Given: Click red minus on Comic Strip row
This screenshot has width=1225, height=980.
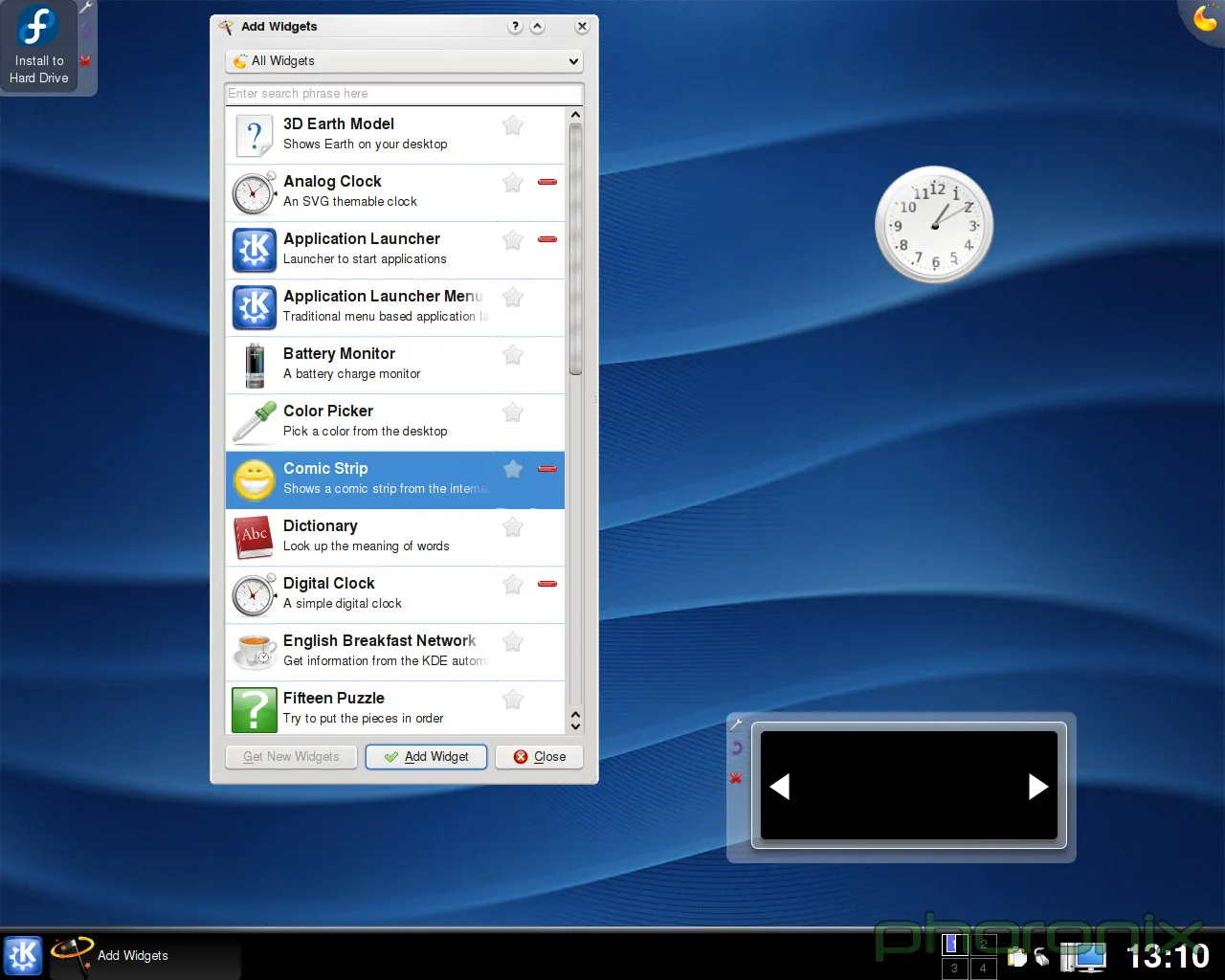Looking at the screenshot, I should point(547,469).
